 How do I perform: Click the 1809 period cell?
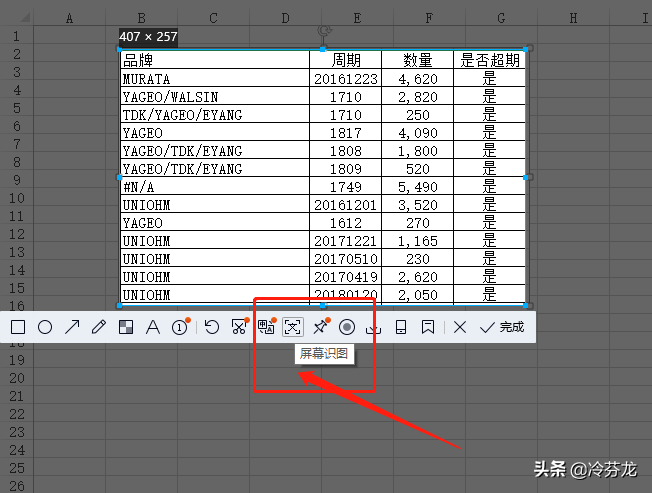[x=346, y=169]
